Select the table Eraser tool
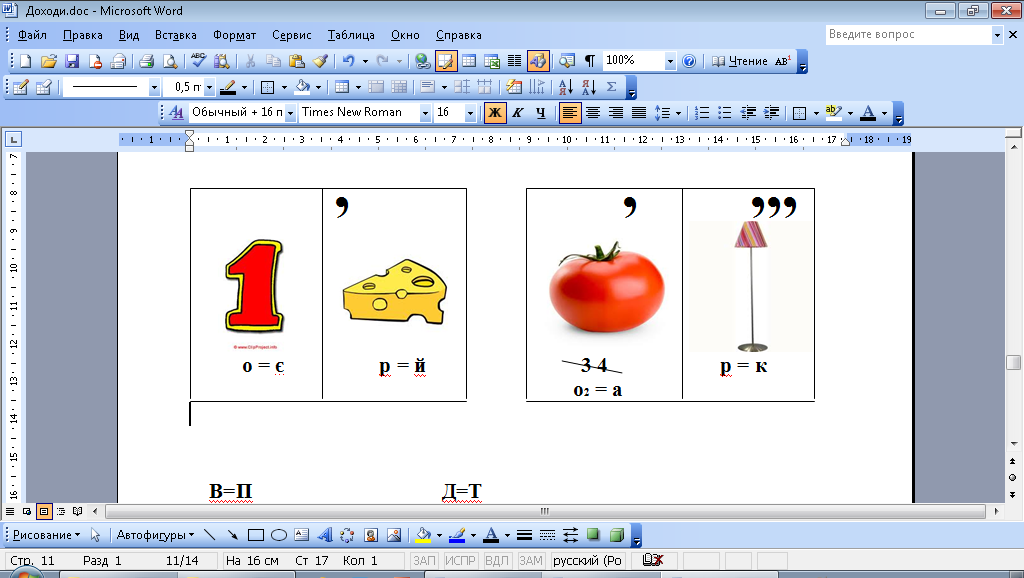 click(x=44, y=87)
